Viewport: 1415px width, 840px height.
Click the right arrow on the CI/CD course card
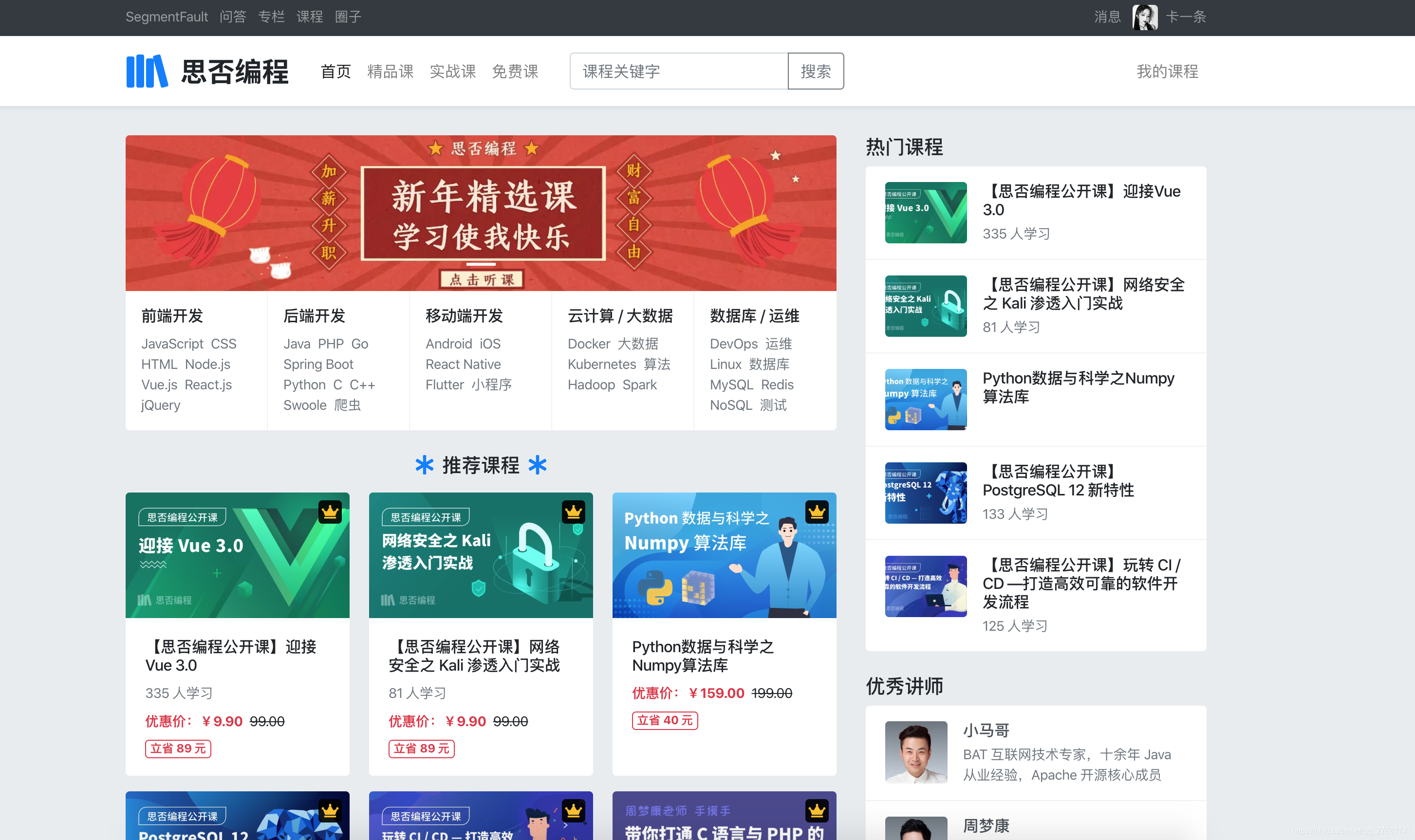[565, 826]
